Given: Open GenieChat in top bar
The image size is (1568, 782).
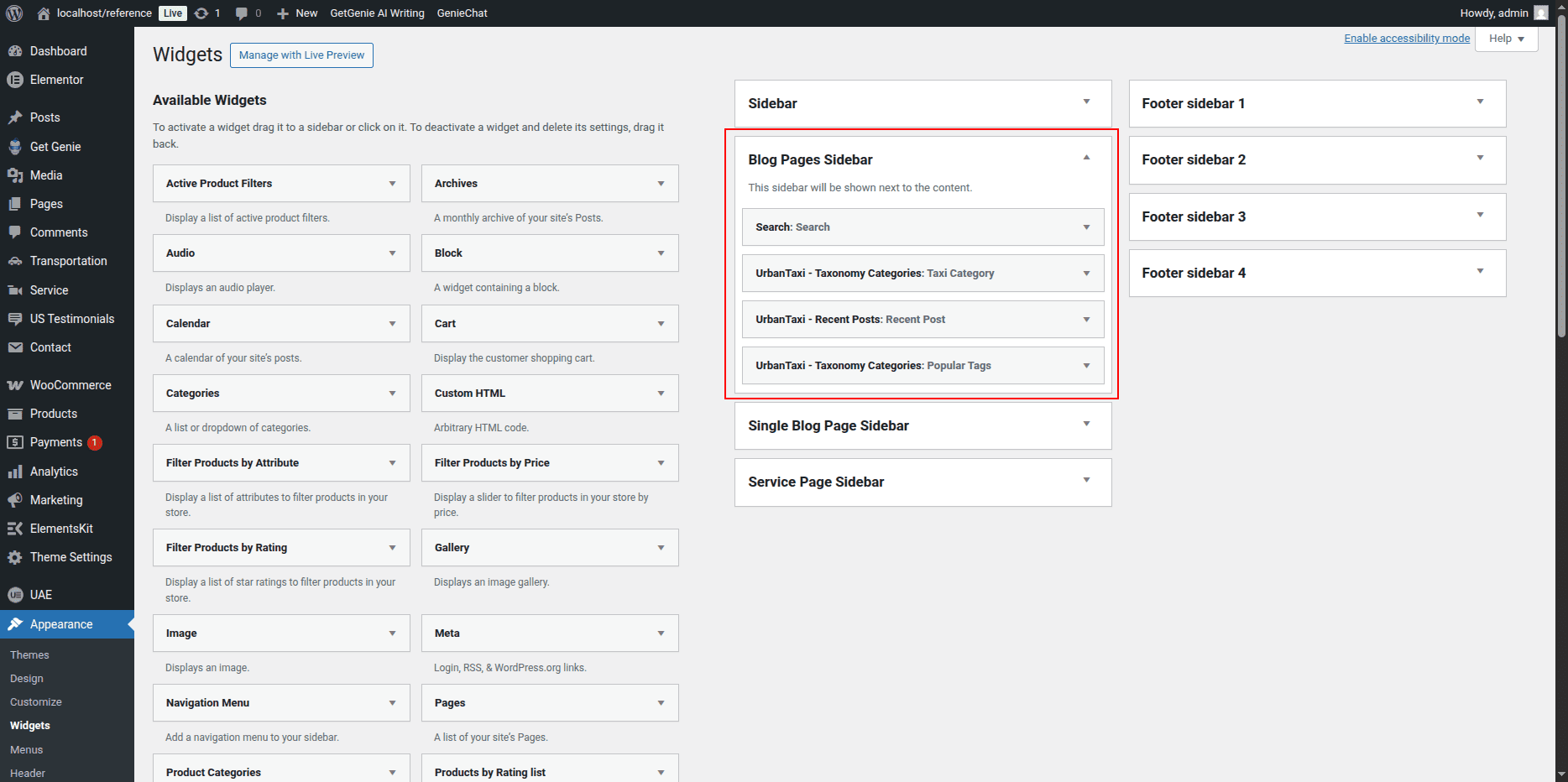Looking at the screenshot, I should point(462,13).
